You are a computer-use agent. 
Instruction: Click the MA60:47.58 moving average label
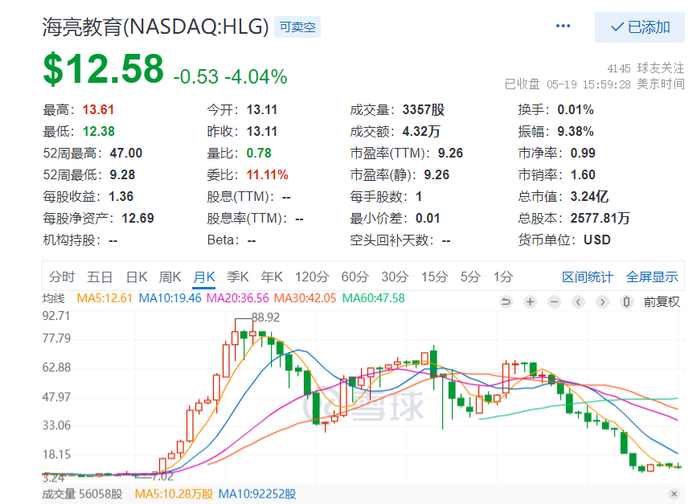tap(373, 298)
